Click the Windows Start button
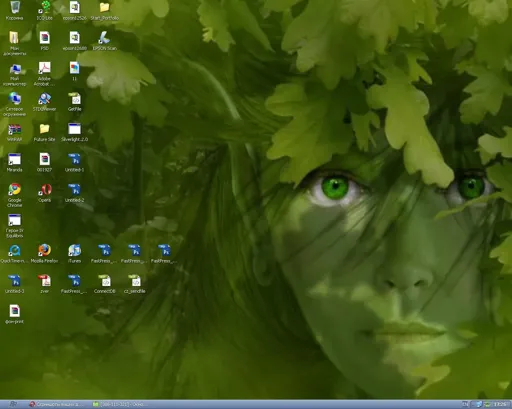This screenshot has width=512, height=409. [x=13, y=404]
